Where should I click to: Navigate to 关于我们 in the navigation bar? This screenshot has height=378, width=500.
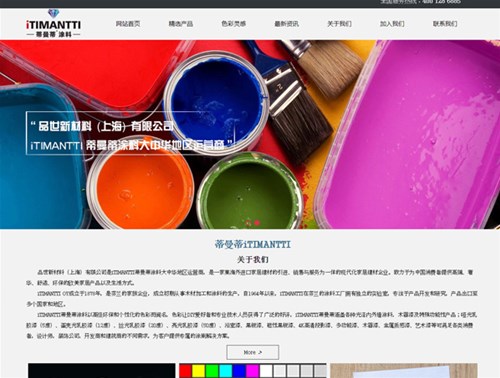(339, 24)
